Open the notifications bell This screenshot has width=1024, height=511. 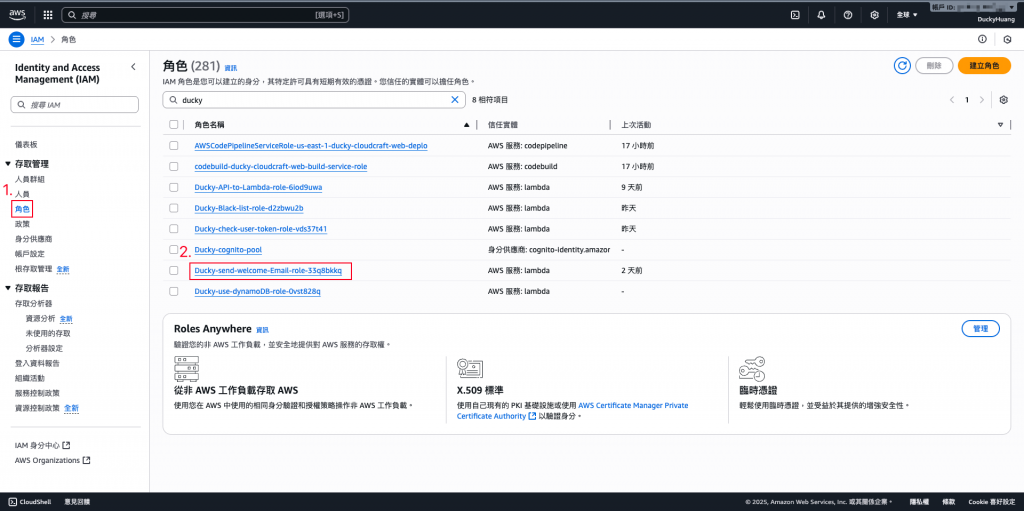coord(822,14)
